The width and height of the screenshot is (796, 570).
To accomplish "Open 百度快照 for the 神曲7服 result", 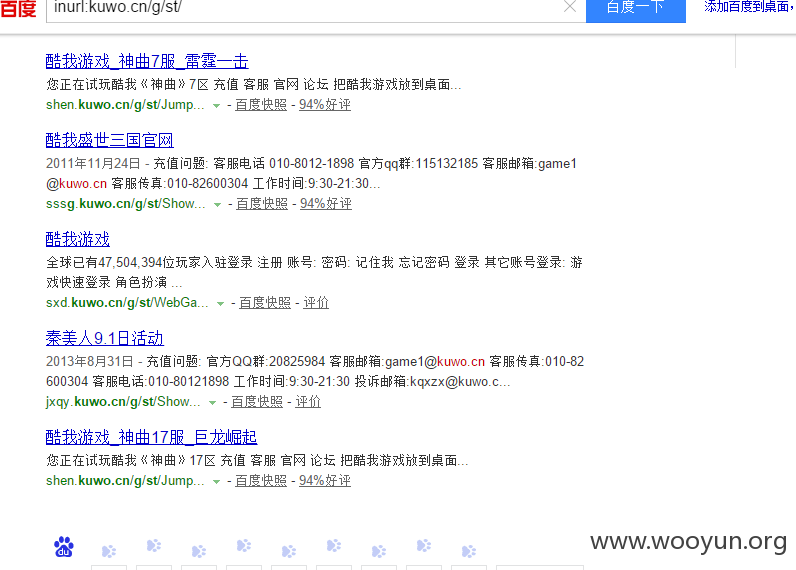I will tap(261, 105).
